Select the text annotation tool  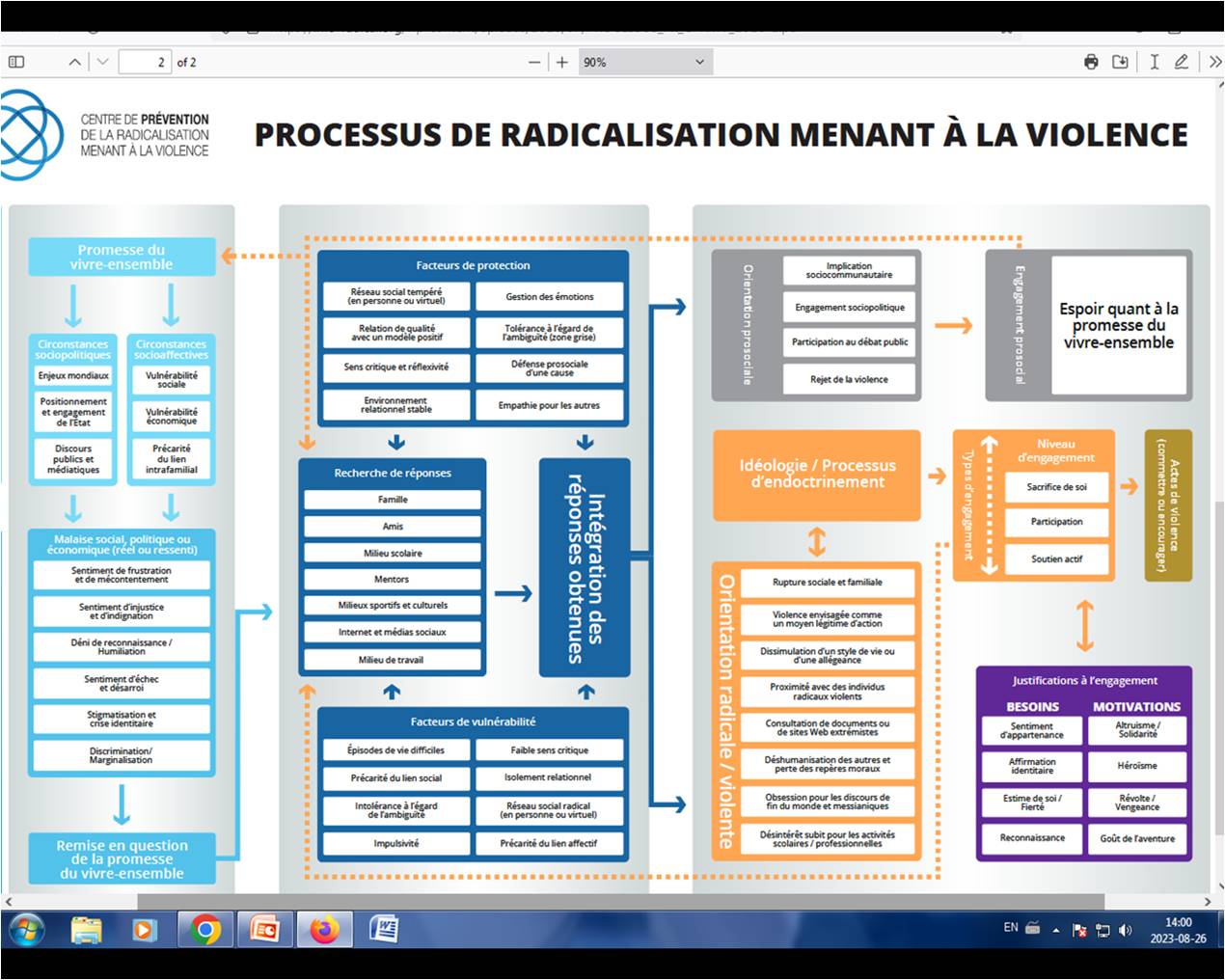pyautogui.click(x=1154, y=62)
